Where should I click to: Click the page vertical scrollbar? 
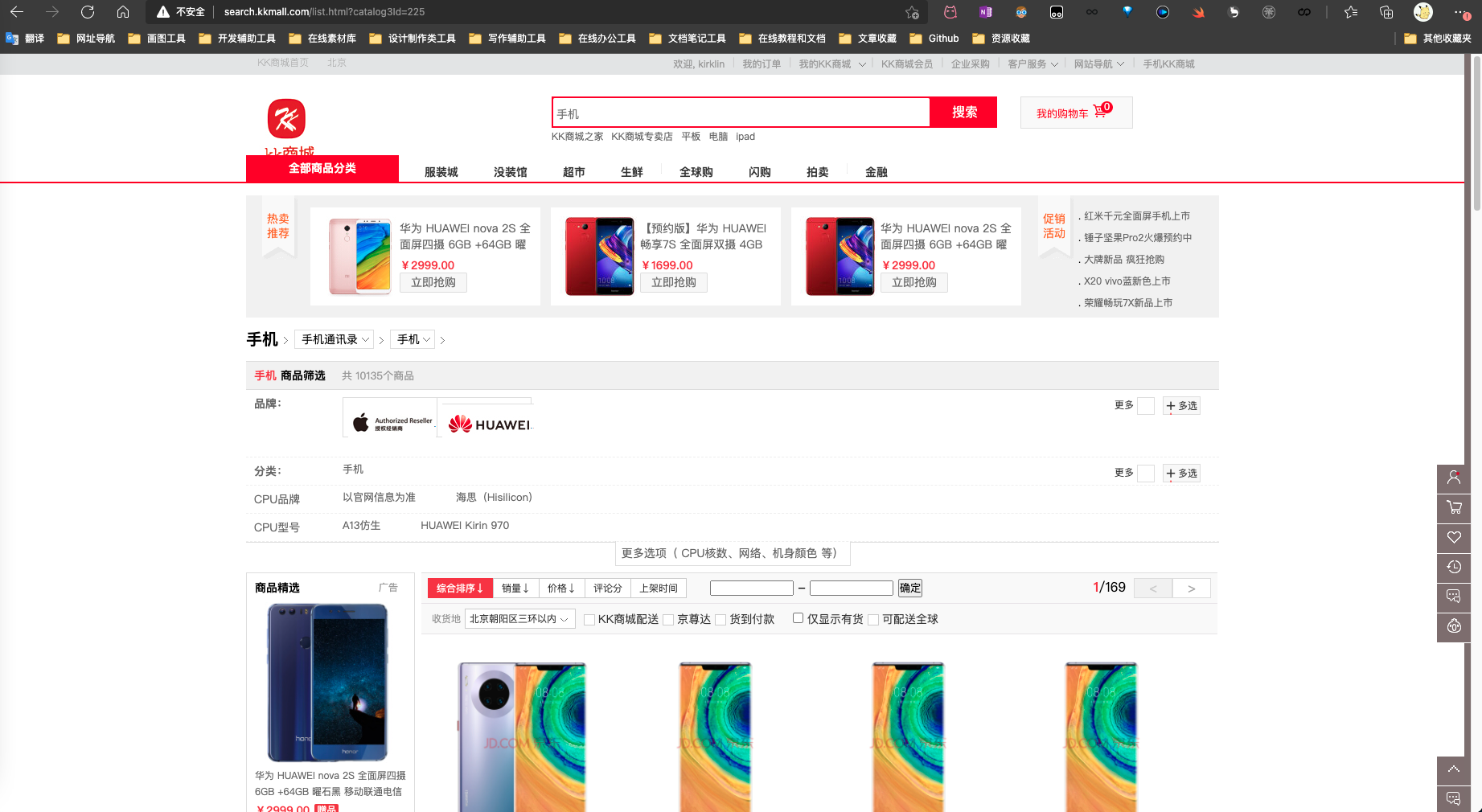(1476, 133)
